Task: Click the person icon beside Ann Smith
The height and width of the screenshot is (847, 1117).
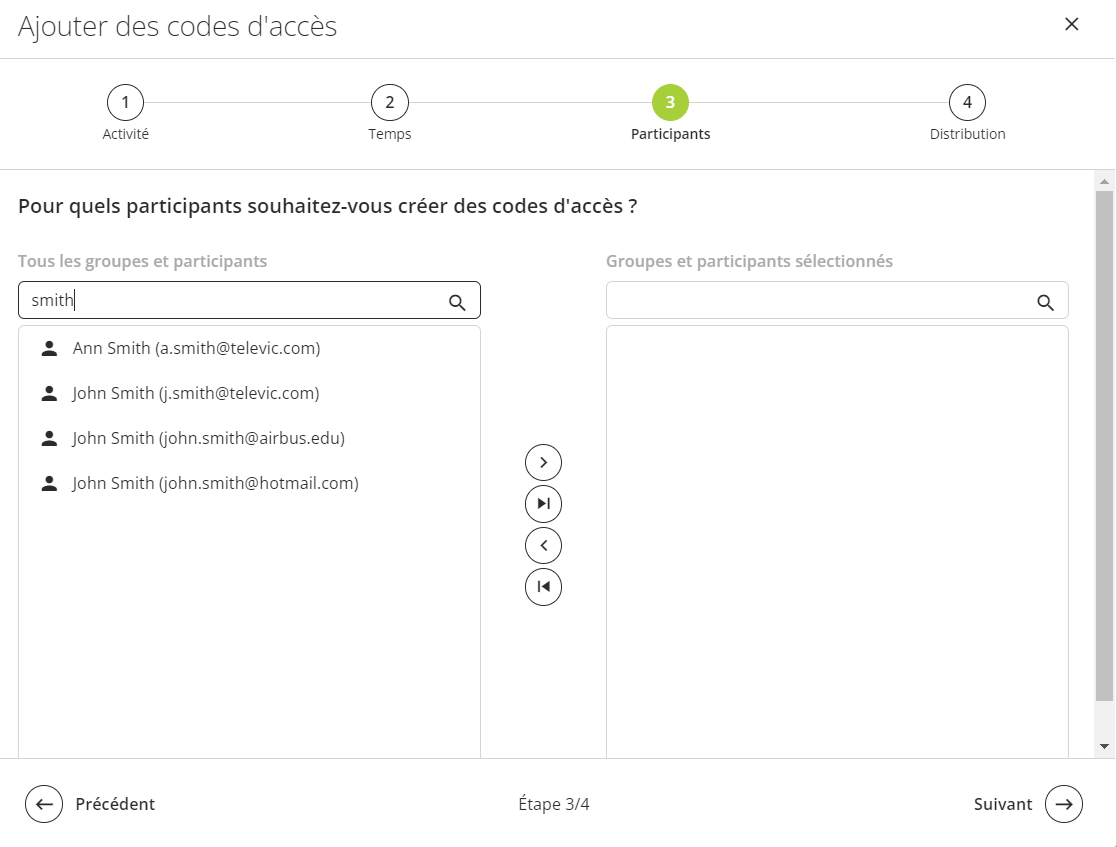Action: (49, 348)
